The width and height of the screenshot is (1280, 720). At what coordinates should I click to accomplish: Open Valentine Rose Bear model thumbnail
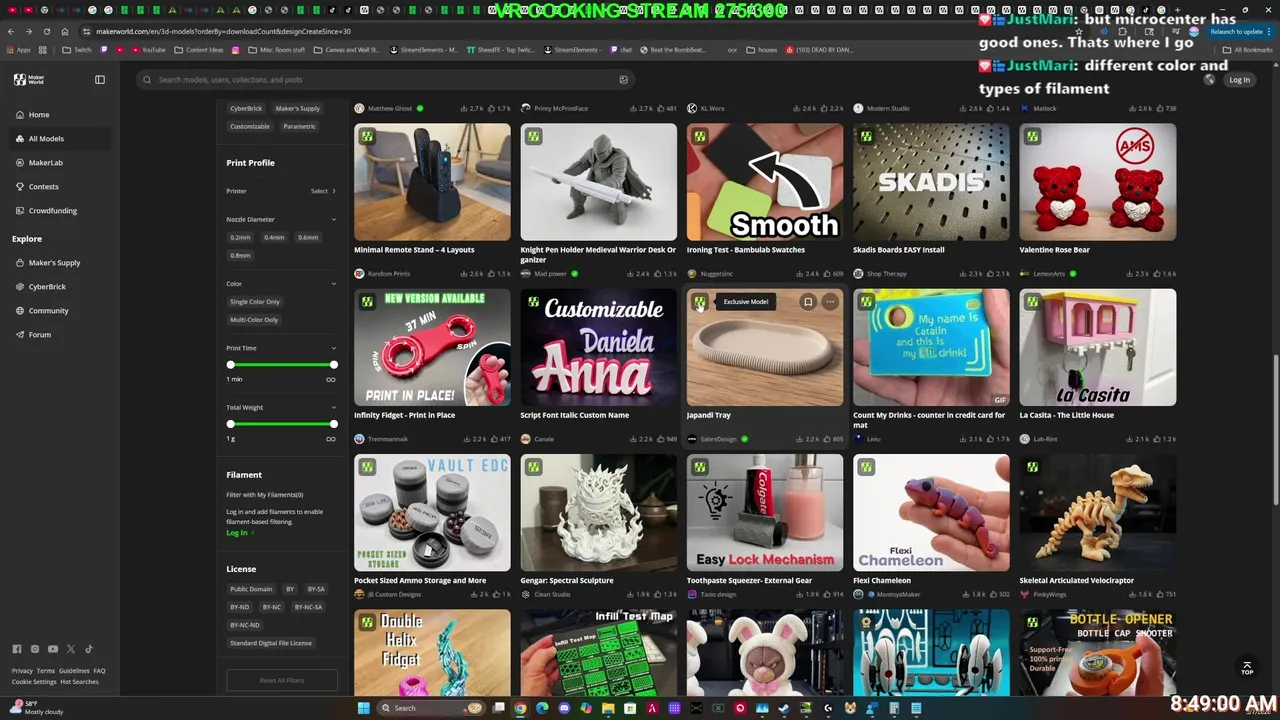(x=1098, y=182)
